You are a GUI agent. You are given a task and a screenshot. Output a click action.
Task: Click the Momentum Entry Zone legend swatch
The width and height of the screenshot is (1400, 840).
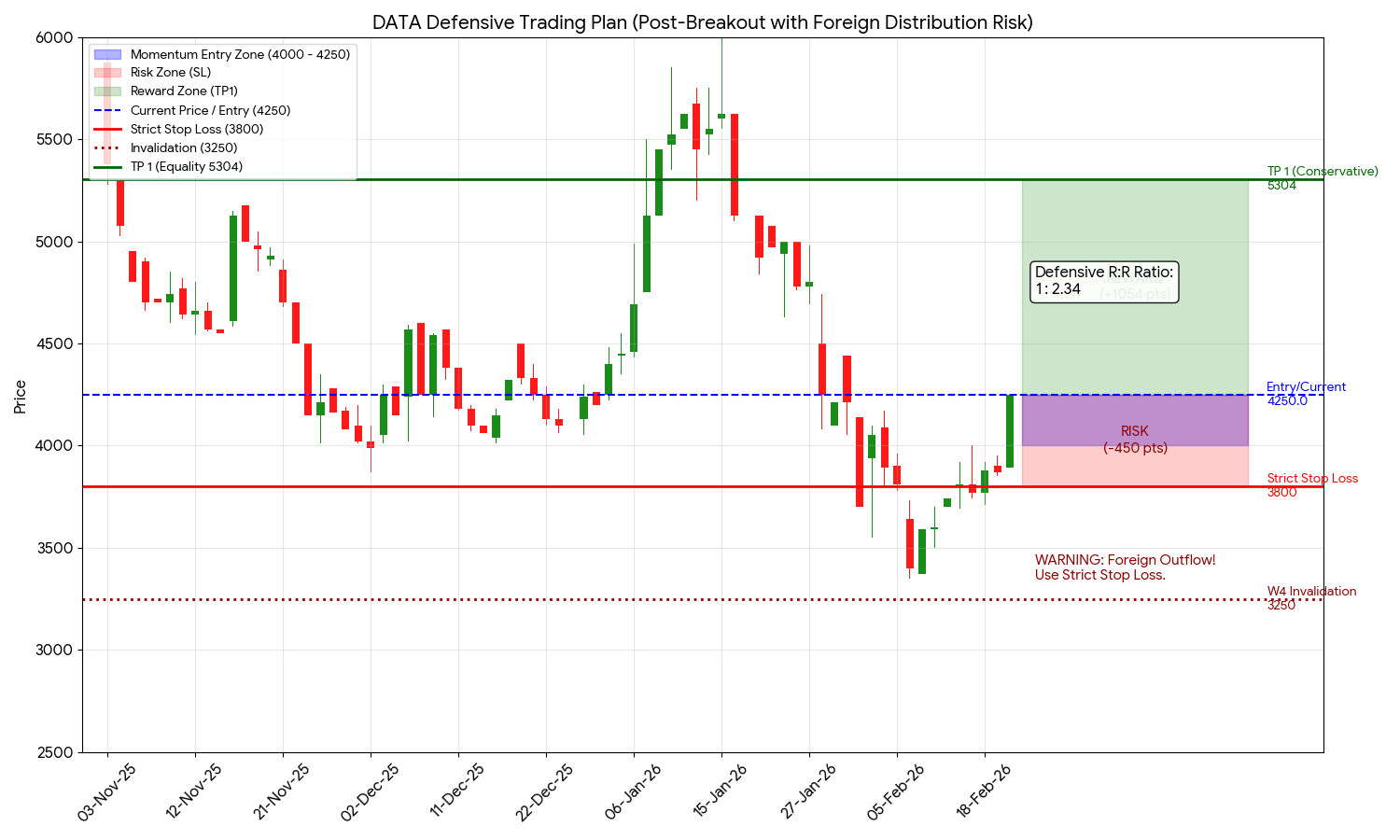pos(108,55)
